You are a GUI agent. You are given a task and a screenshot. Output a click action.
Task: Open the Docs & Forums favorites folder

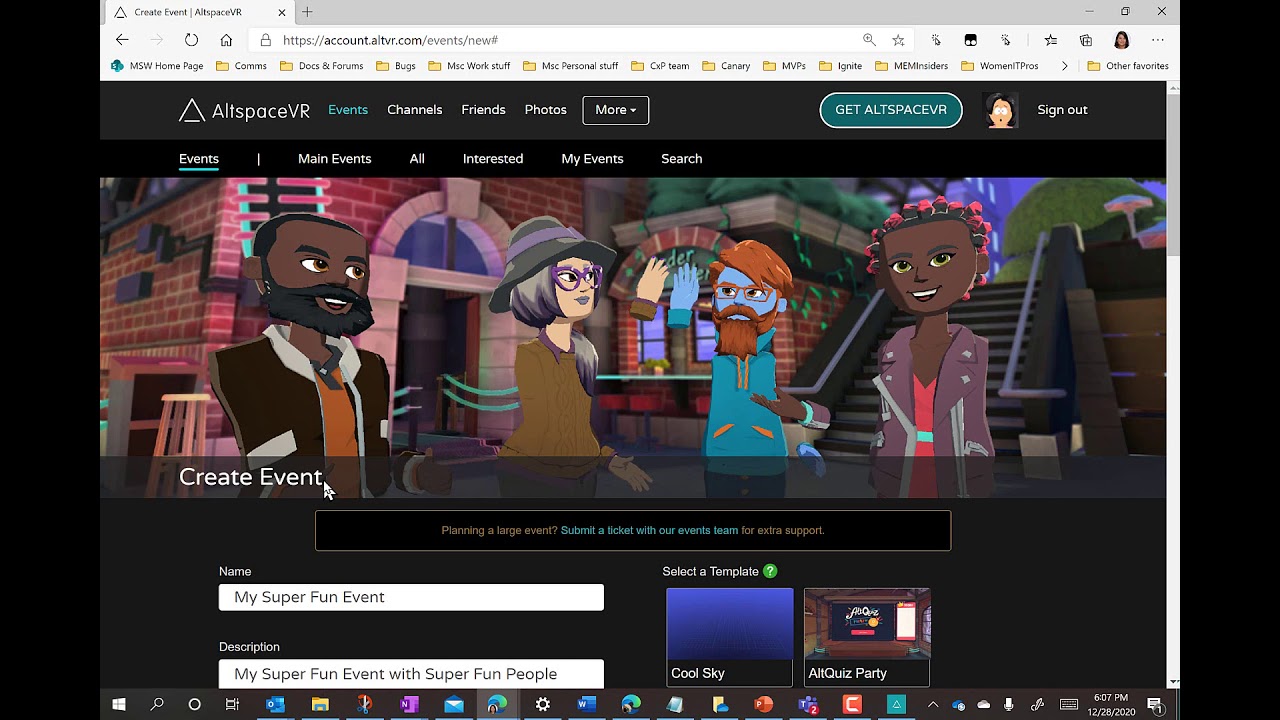coord(321,66)
